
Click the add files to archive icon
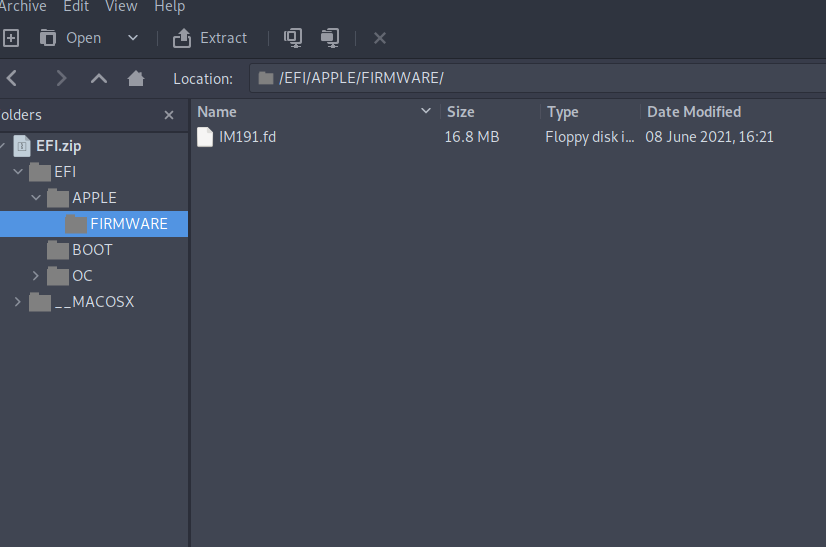[293, 38]
